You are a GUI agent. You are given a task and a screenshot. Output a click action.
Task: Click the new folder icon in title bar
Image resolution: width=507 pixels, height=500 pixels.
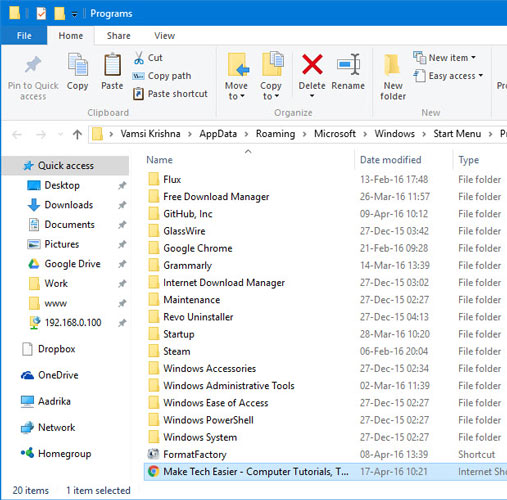59,14
